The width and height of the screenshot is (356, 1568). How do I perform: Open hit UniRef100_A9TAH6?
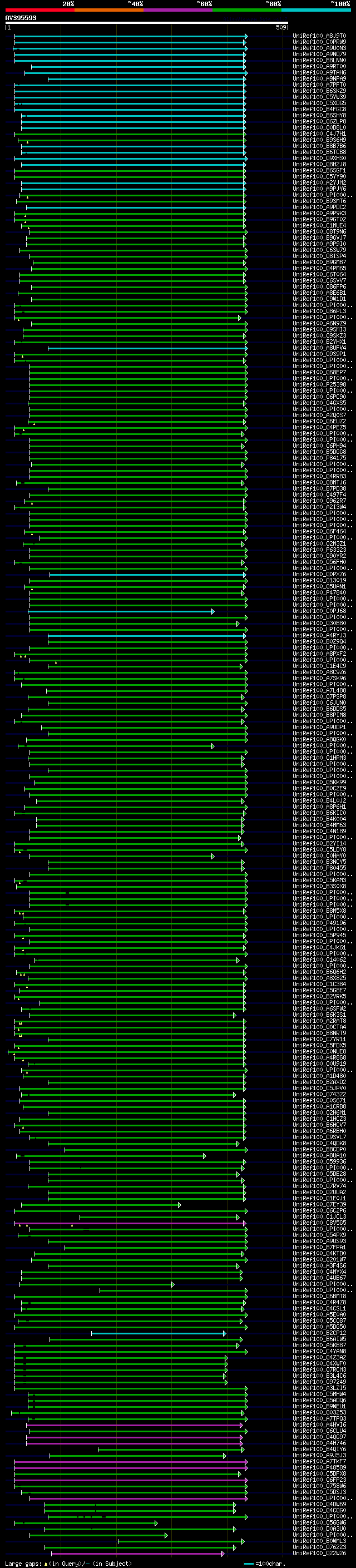click(319, 72)
